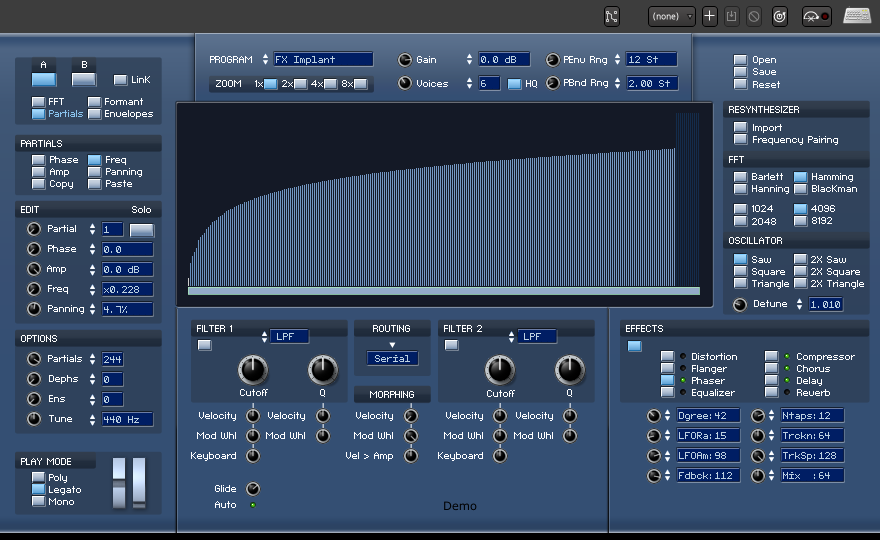Click the plus icon to add preset
This screenshot has width=880, height=540.
coord(710,16)
